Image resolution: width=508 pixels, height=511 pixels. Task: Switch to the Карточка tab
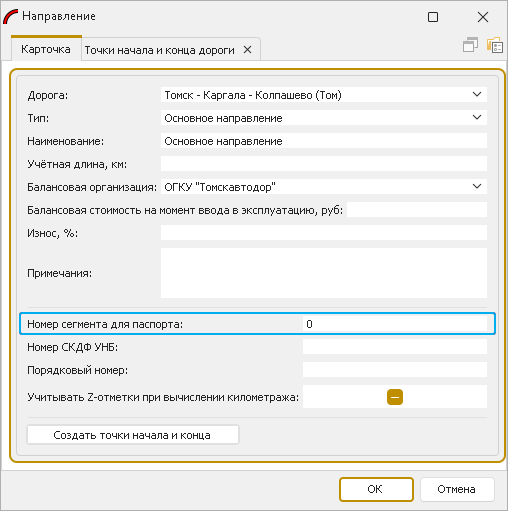click(46, 49)
